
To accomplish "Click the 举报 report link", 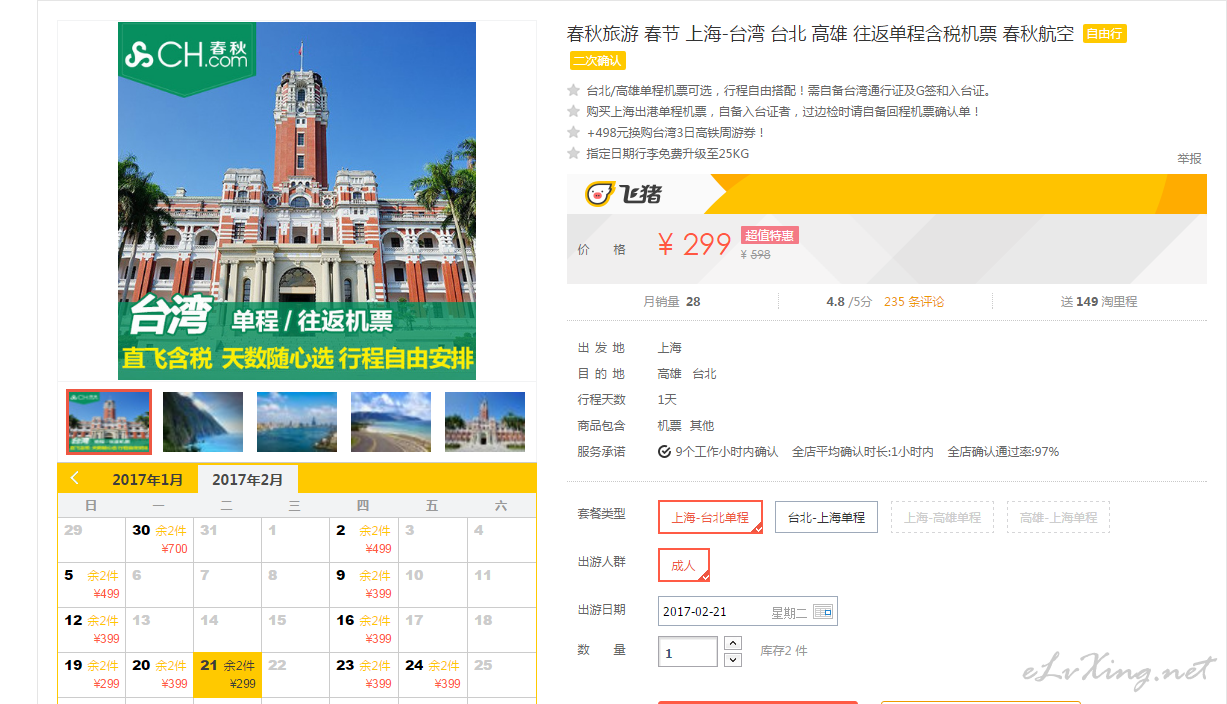I will click(1189, 158).
